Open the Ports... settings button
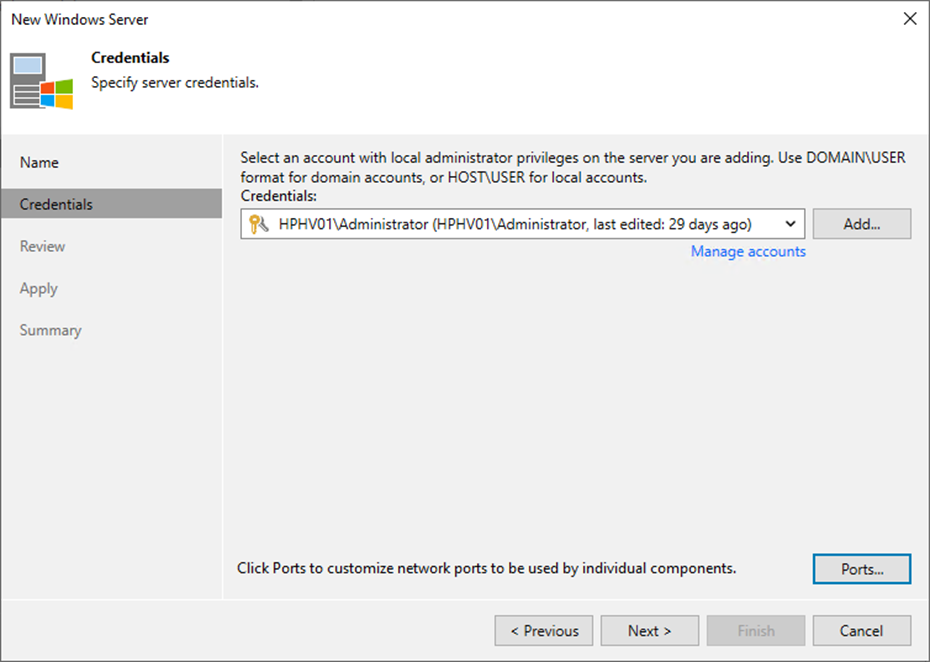Screen dimensions: 930x662 click(x=862, y=569)
